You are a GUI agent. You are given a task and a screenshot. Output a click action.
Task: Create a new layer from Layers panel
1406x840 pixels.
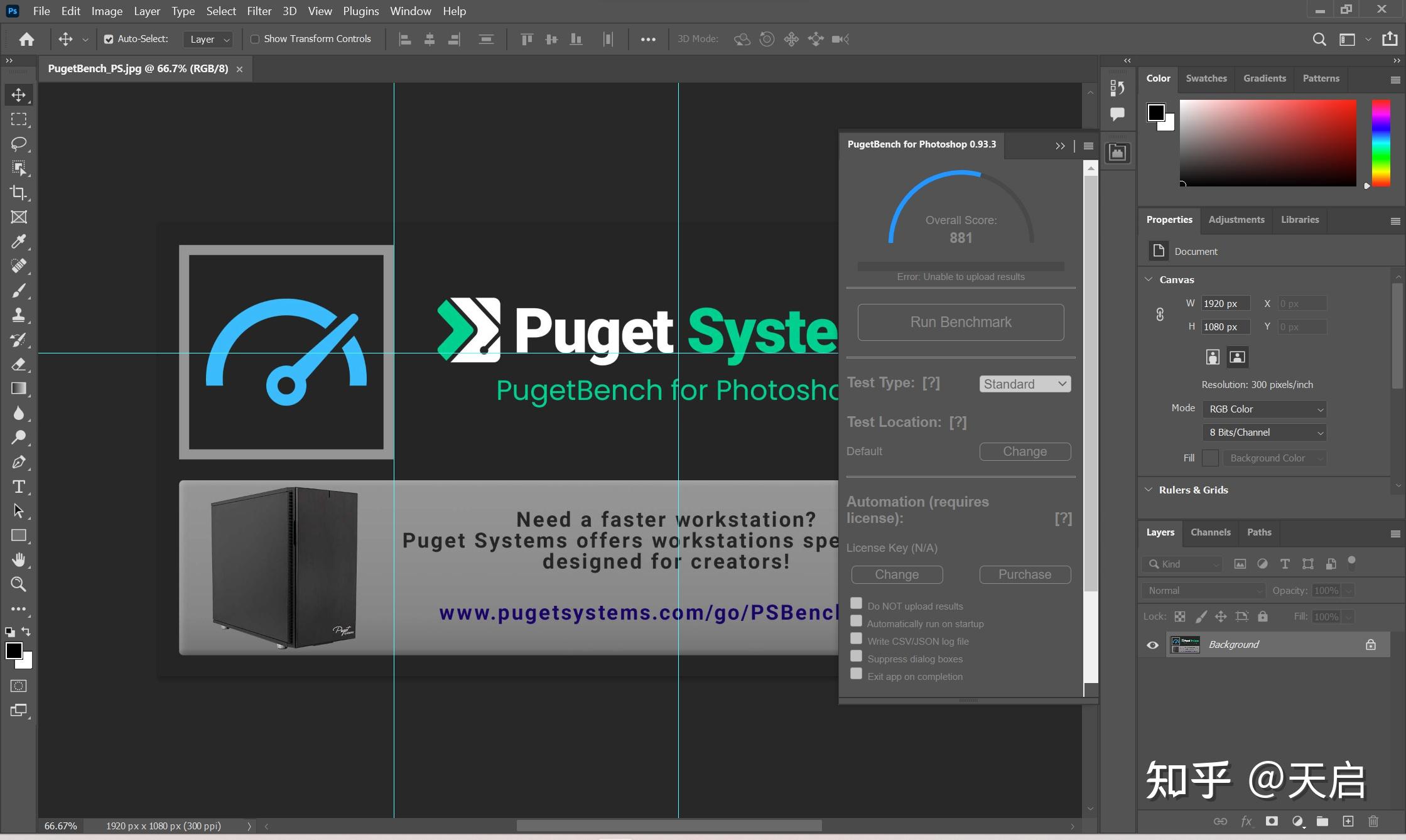(1348, 821)
